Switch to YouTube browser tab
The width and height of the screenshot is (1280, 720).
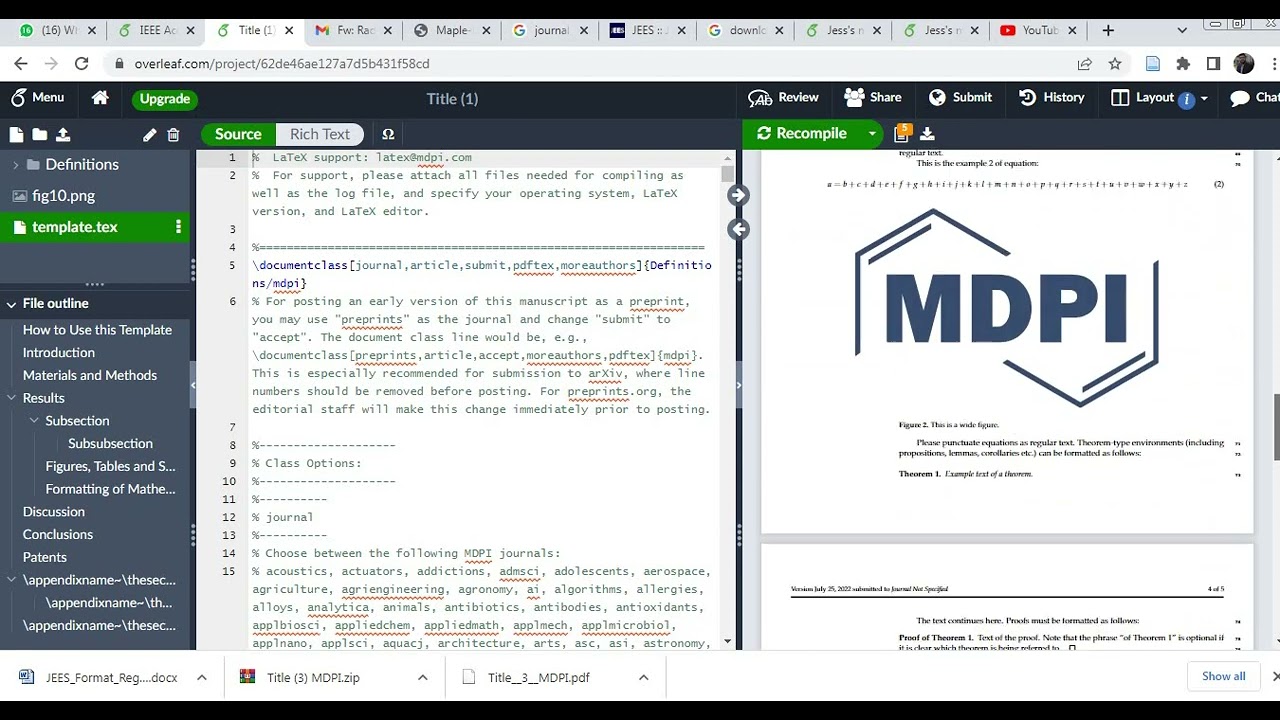[1036, 30]
